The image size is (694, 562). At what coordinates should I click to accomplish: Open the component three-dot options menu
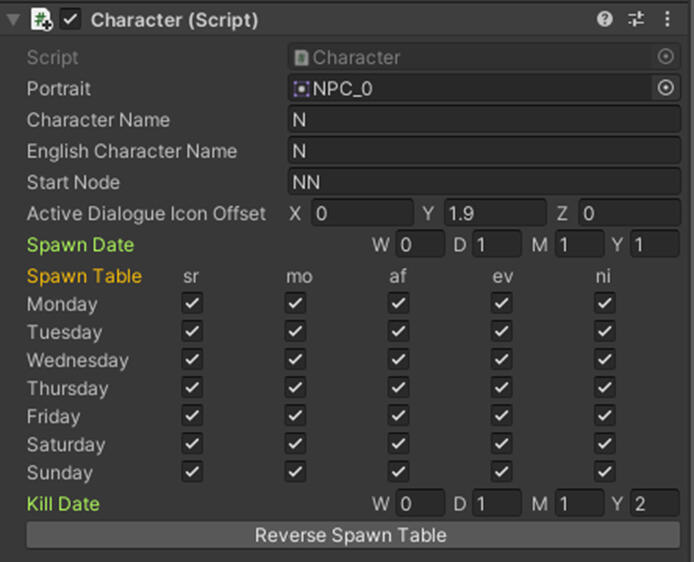(668, 19)
